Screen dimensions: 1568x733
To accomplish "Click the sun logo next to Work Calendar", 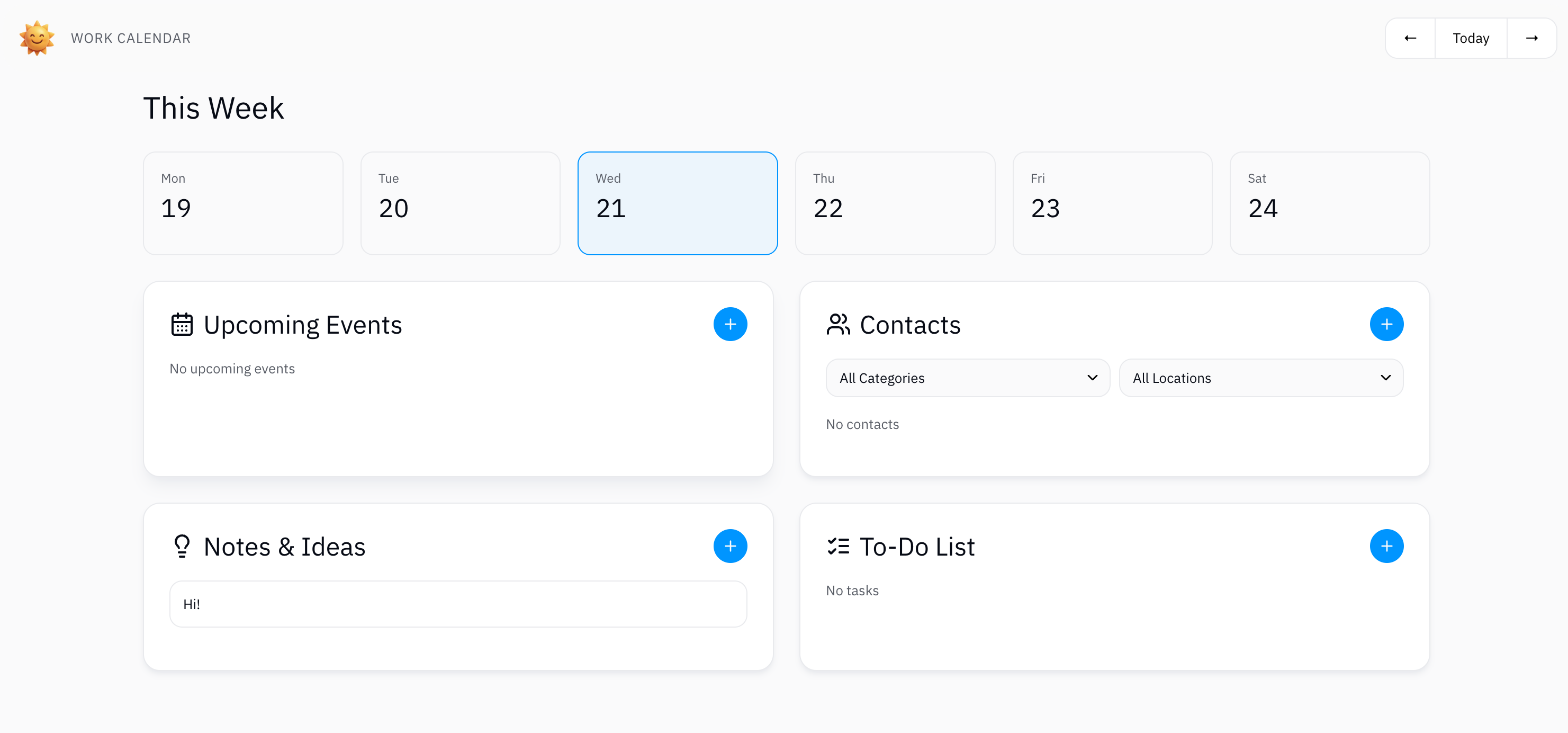I will 37,38.
